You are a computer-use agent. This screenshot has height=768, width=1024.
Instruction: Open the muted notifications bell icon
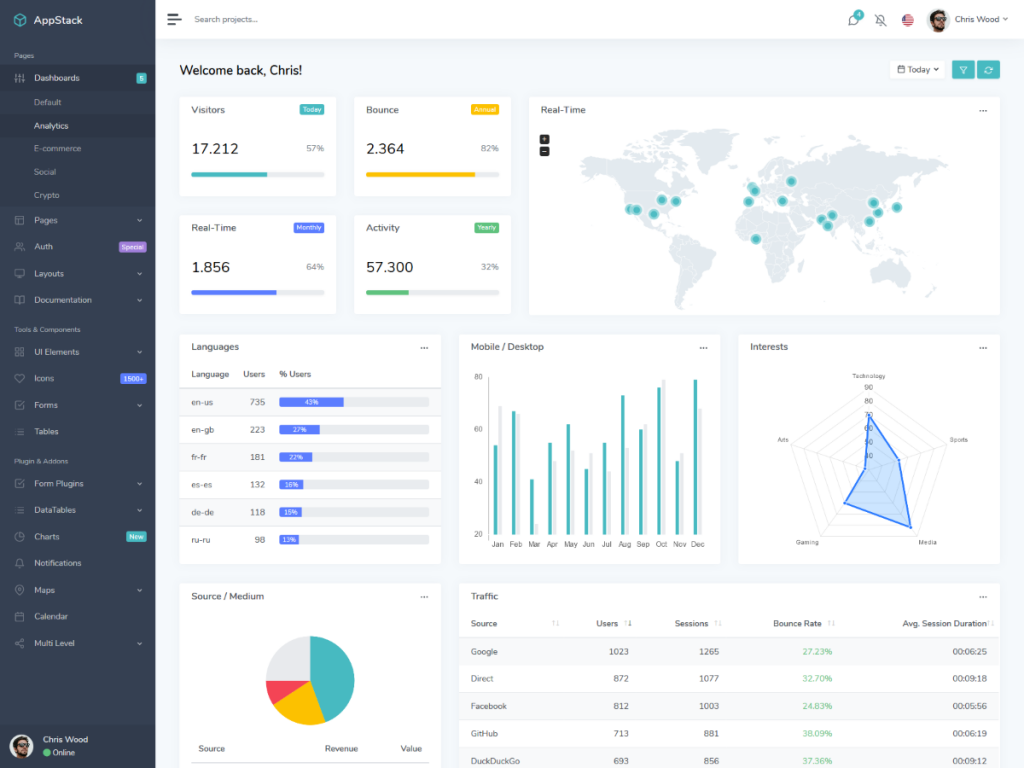880,20
